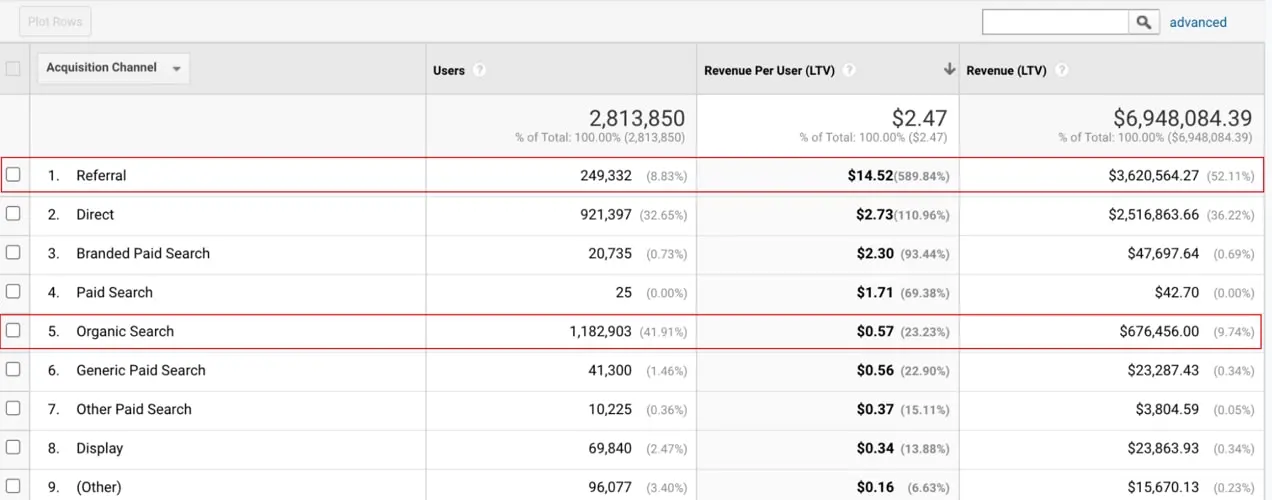Select (Other) users value 96,077
The image size is (1272, 500).
click(610, 487)
